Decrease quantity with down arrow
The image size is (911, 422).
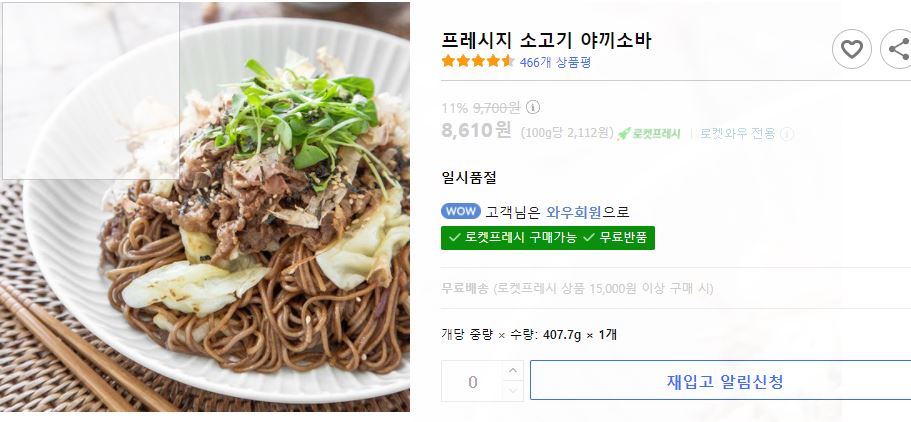(512, 391)
